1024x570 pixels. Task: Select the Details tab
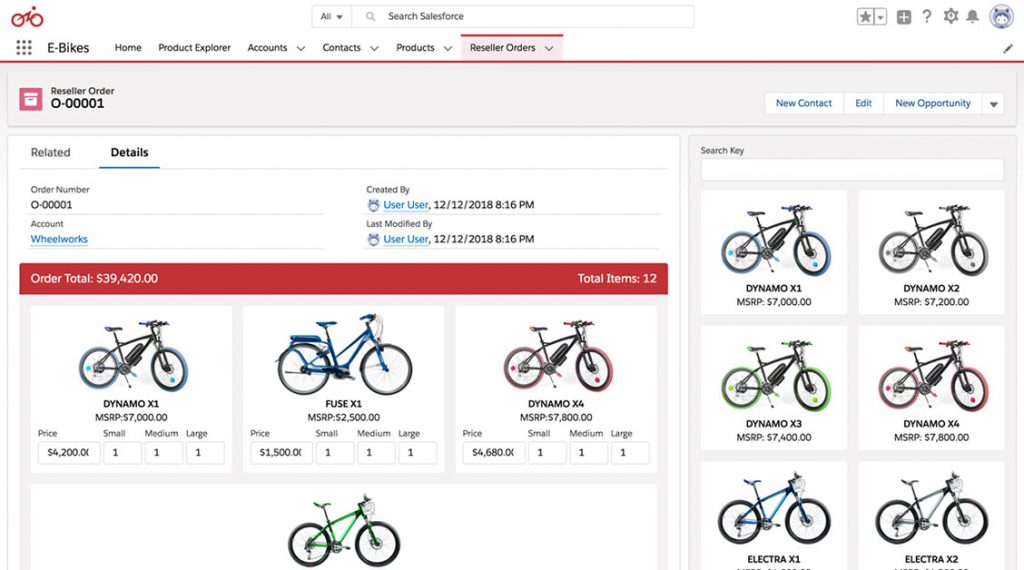129,152
